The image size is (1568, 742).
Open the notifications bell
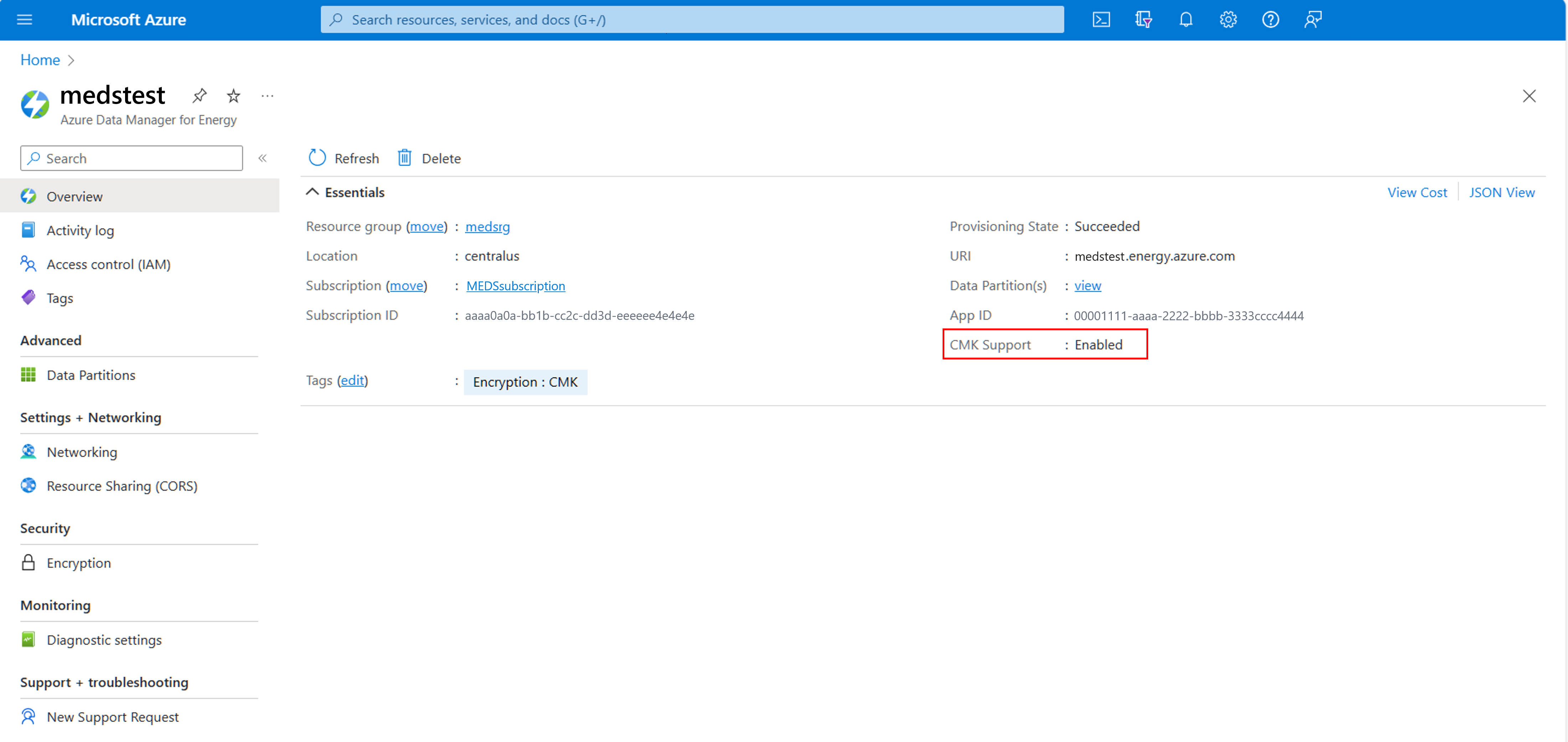coord(1186,19)
